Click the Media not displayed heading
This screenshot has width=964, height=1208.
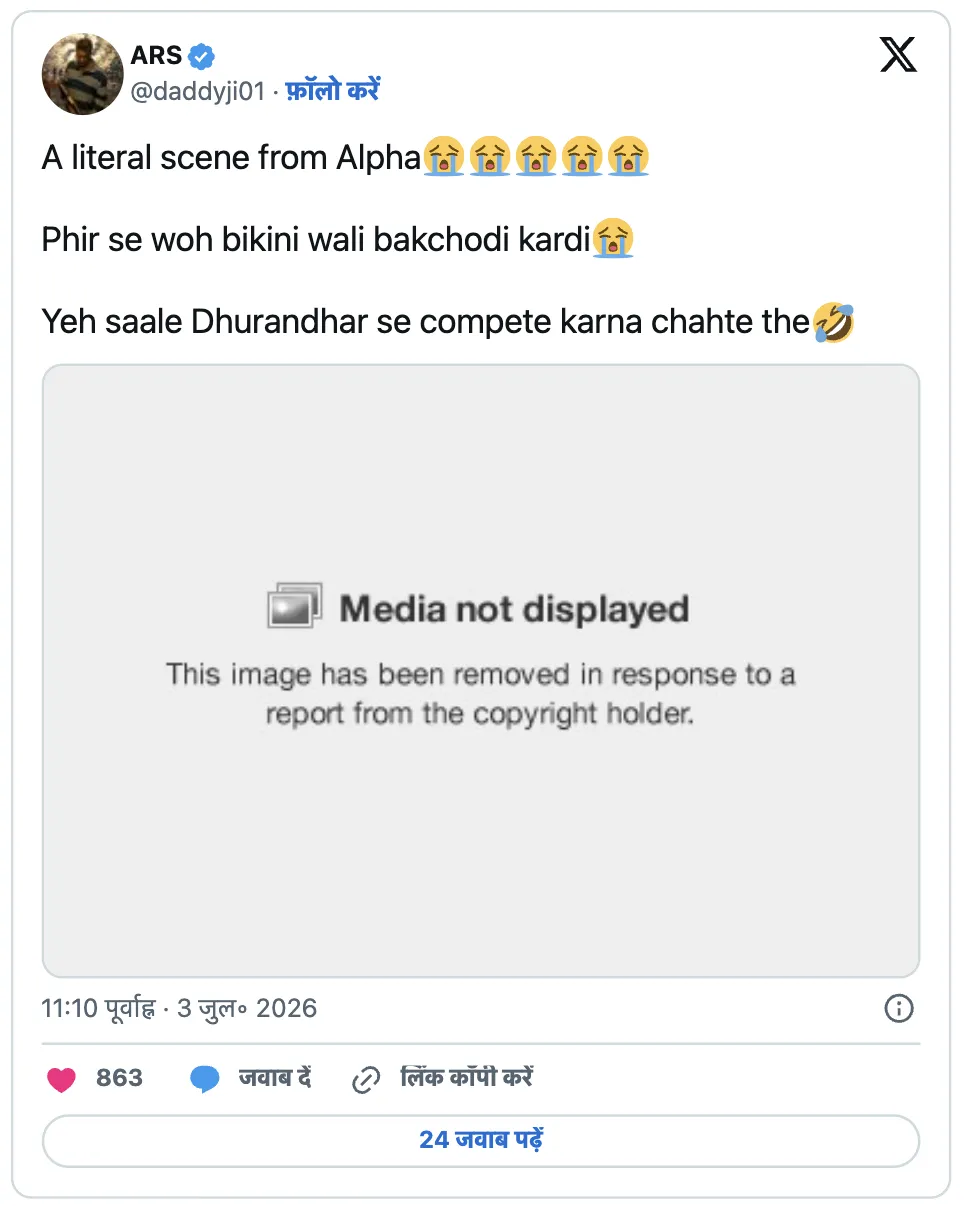coord(514,608)
